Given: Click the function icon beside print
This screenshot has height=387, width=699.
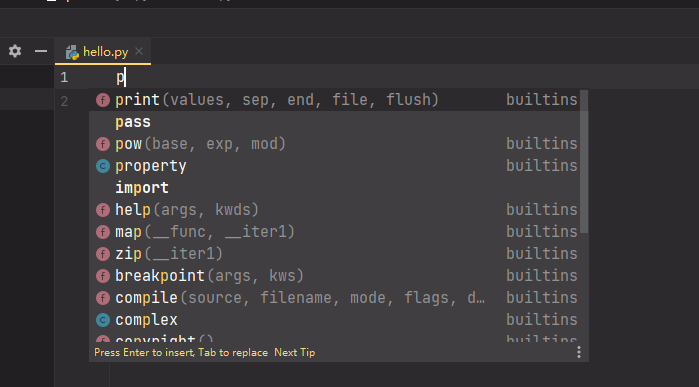Looking at the screenshot, I should tap(103, 100).
